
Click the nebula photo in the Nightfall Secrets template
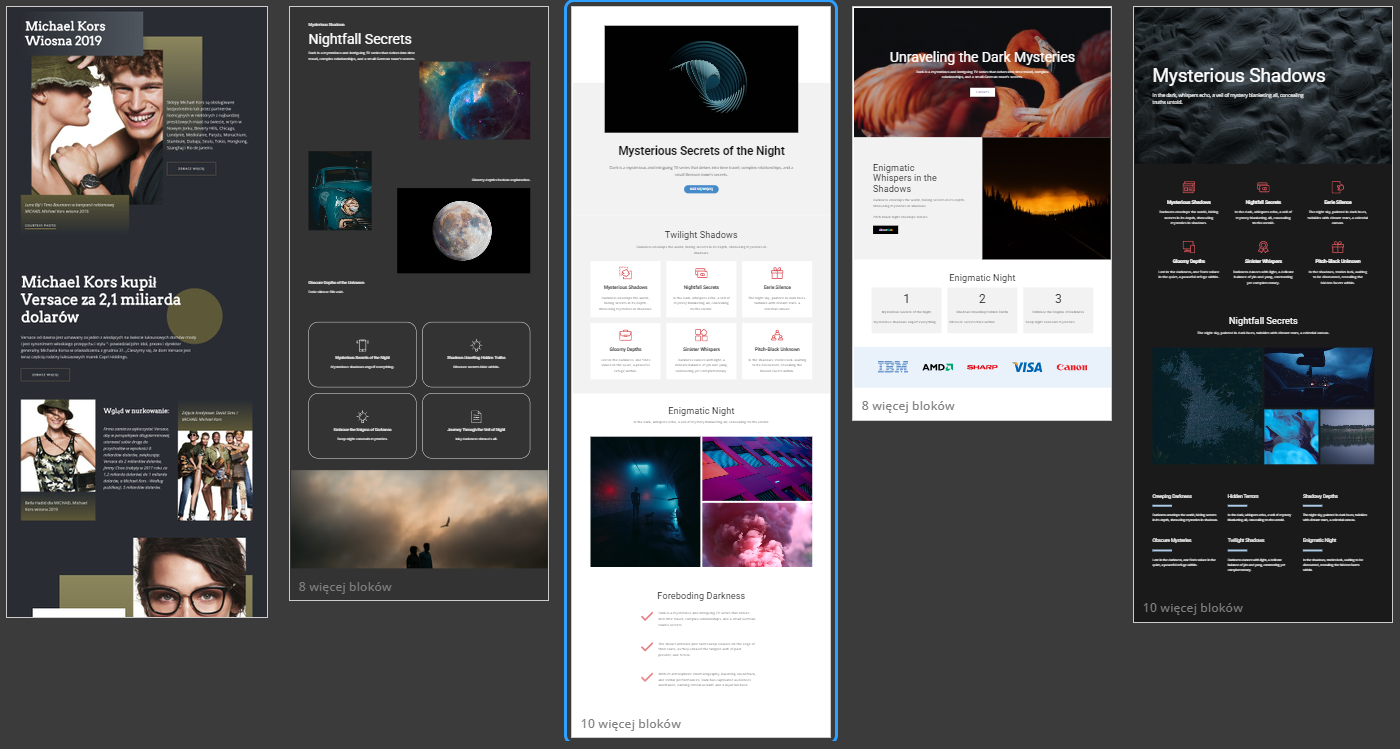[474, 100]
